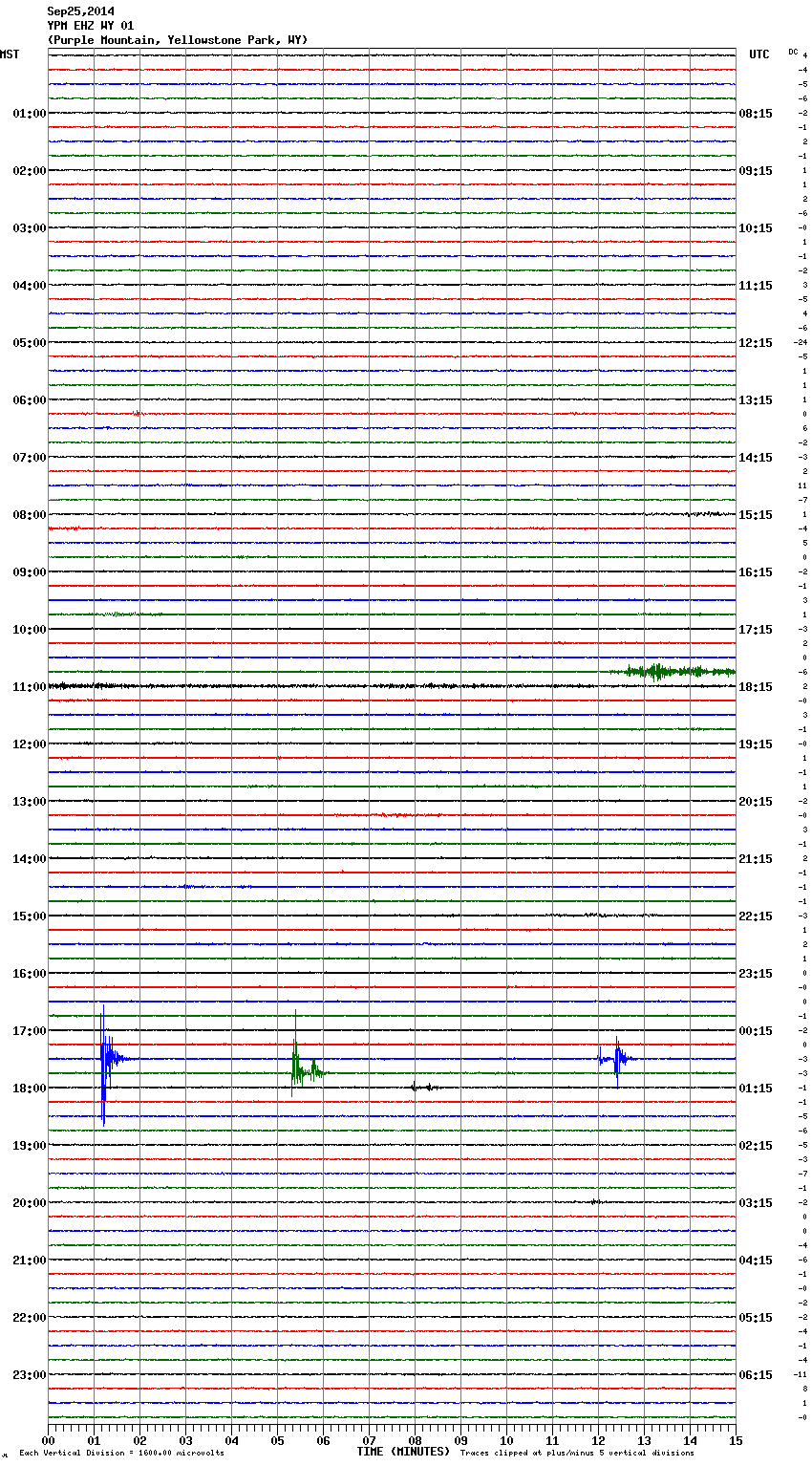Click minute 07 on the bottom axis

[x=369, y=1440]
